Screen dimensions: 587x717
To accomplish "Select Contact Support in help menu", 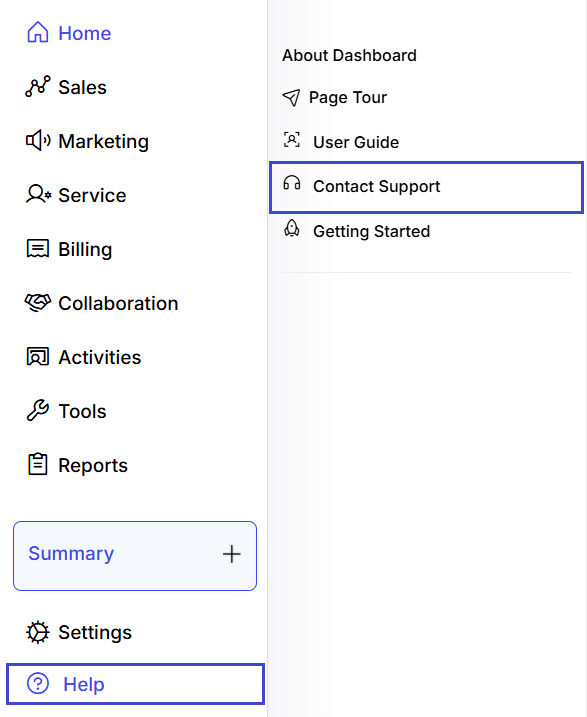I will pos(426,187).
